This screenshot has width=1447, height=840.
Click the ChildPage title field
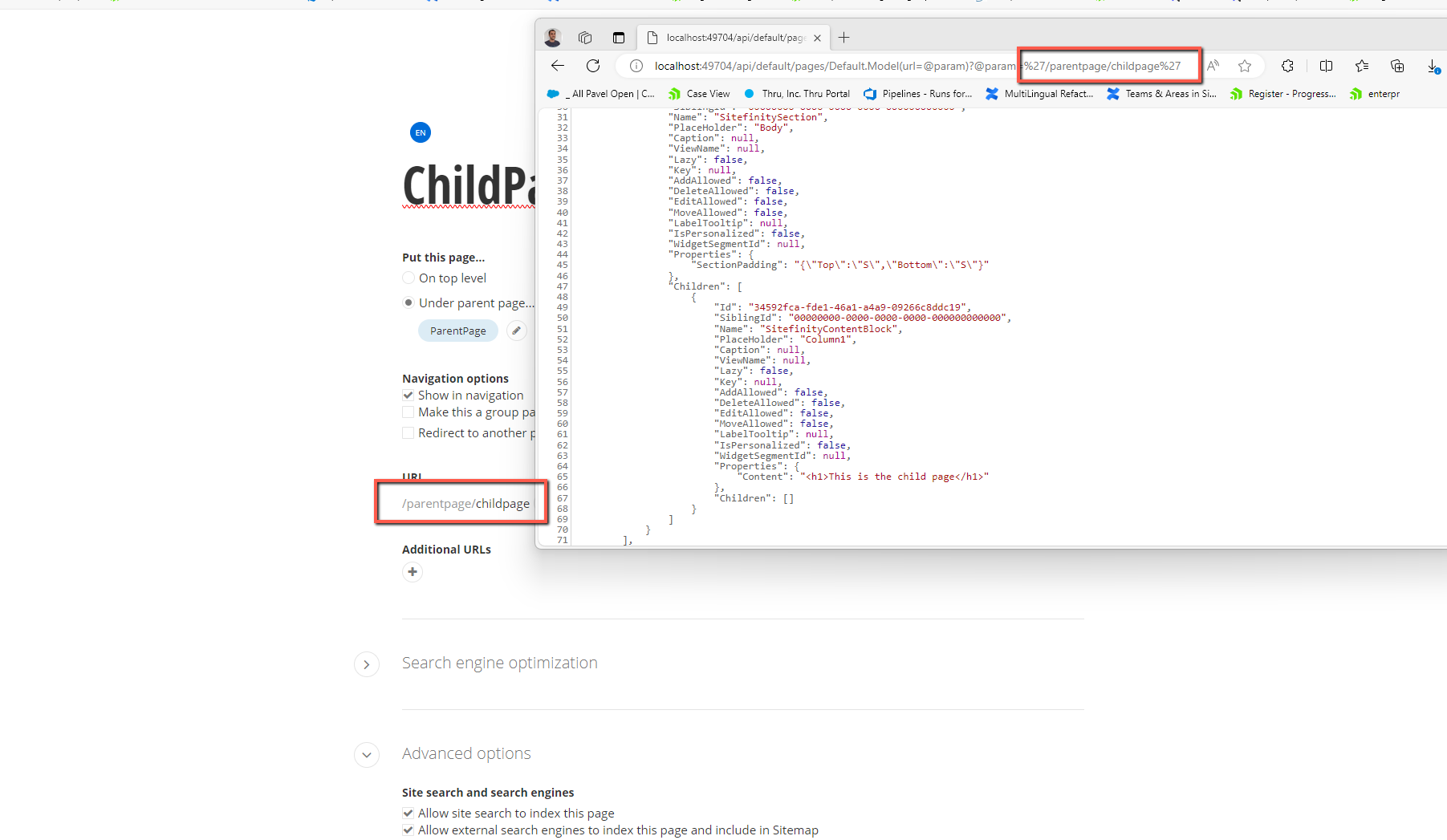(469, 185)
